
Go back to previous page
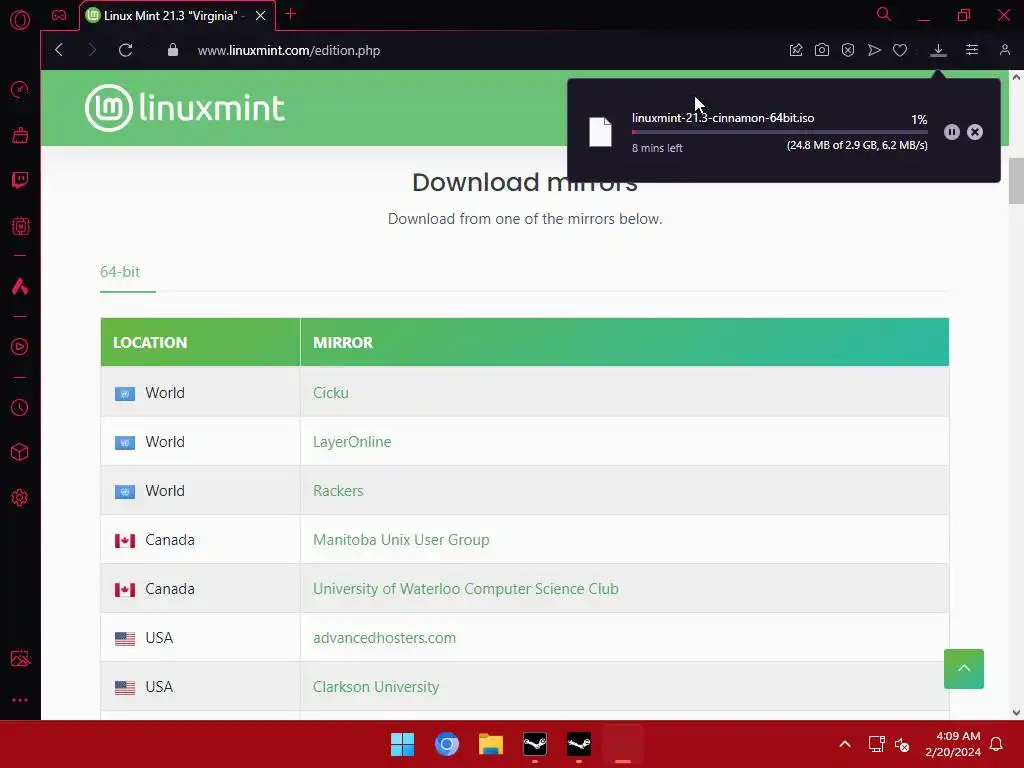point(59,50)
